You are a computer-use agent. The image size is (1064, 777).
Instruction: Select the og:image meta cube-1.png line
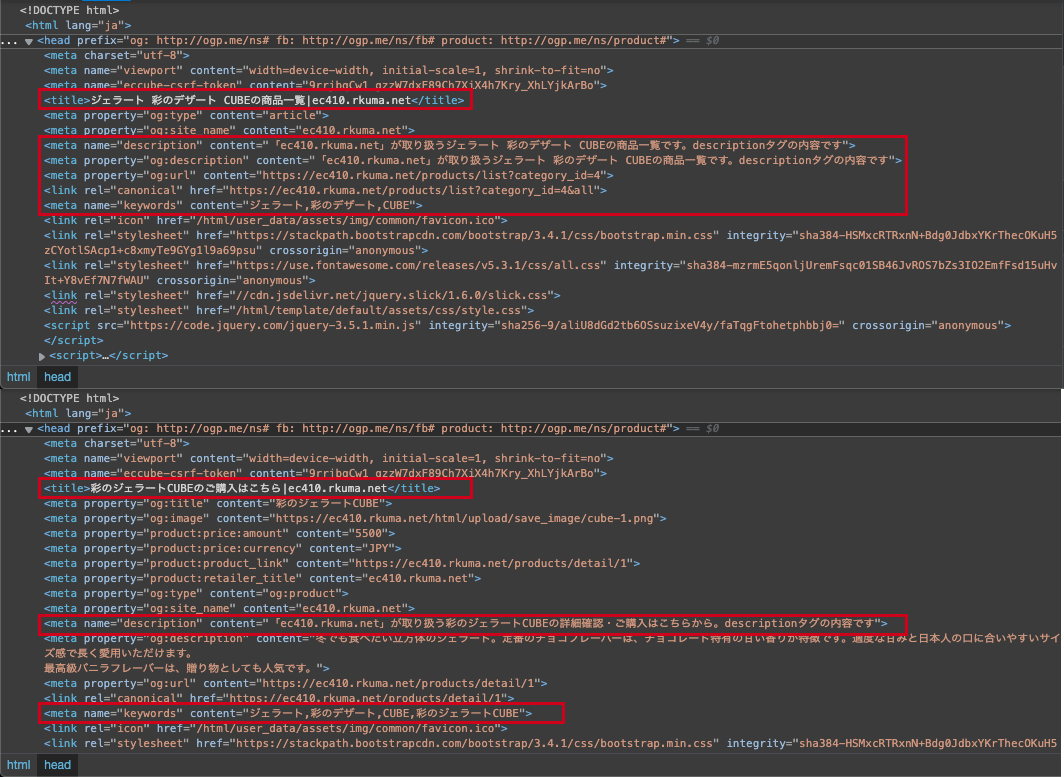(x=356, y=518)
